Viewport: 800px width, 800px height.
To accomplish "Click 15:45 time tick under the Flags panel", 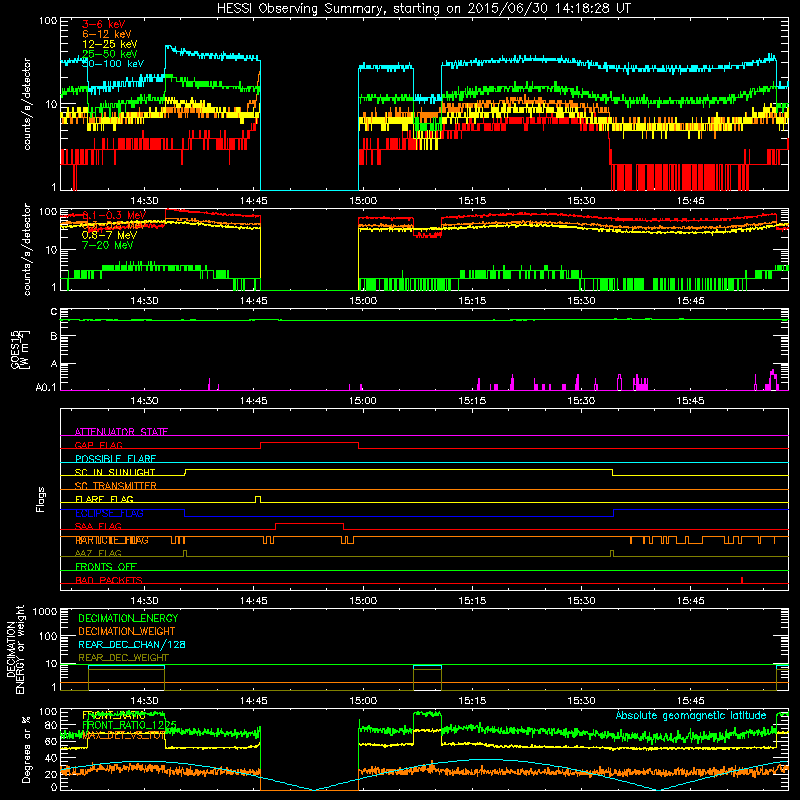I will pyautogui.click(x=690, y=601).
